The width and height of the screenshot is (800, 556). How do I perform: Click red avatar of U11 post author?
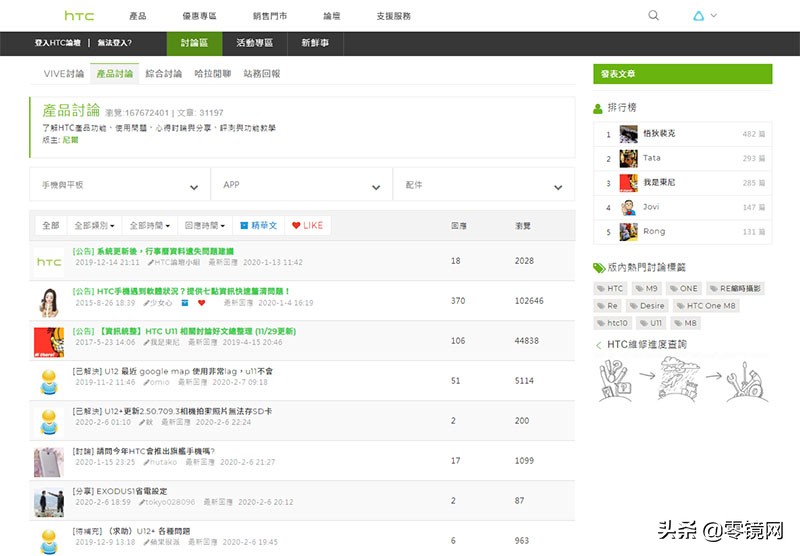point(49,342)
